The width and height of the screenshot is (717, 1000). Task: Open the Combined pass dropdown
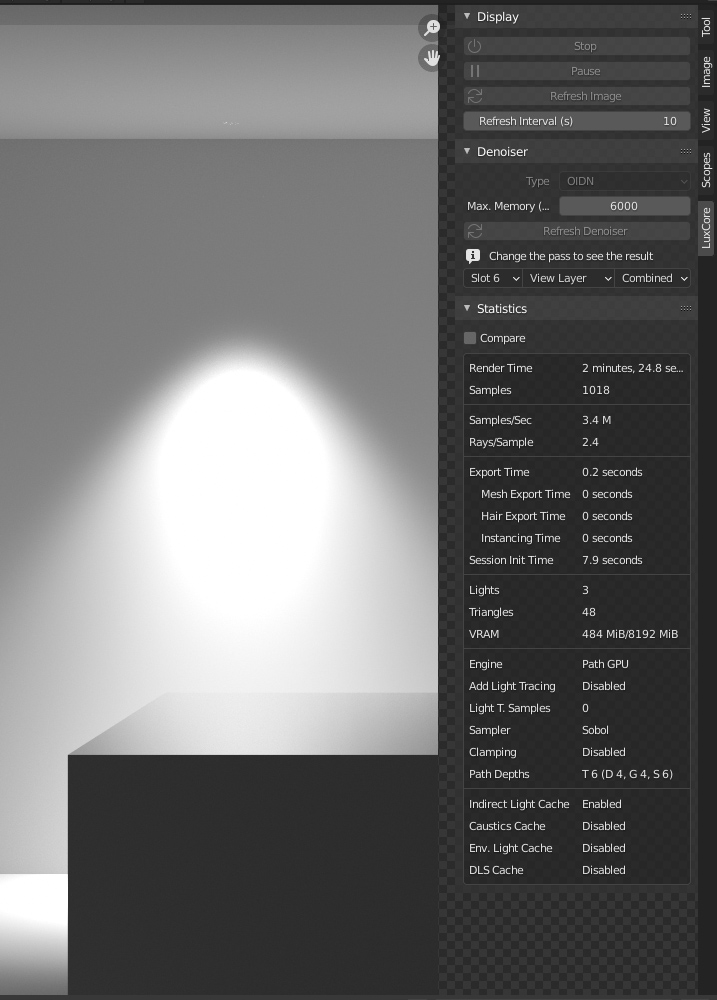[654, 278]
